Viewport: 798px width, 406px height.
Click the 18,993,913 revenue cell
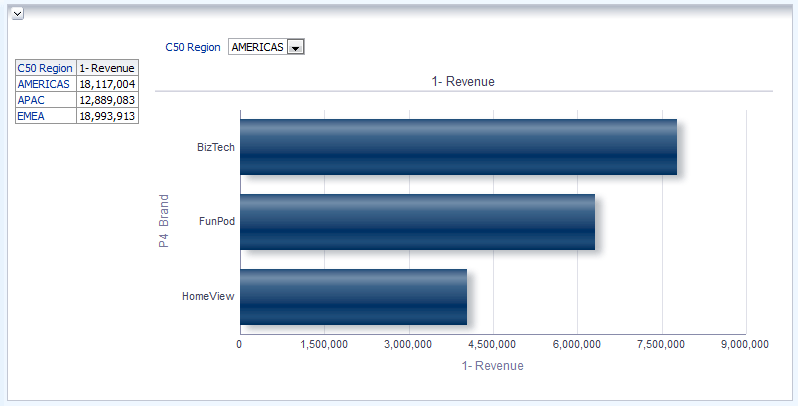[x=107, y=116]
